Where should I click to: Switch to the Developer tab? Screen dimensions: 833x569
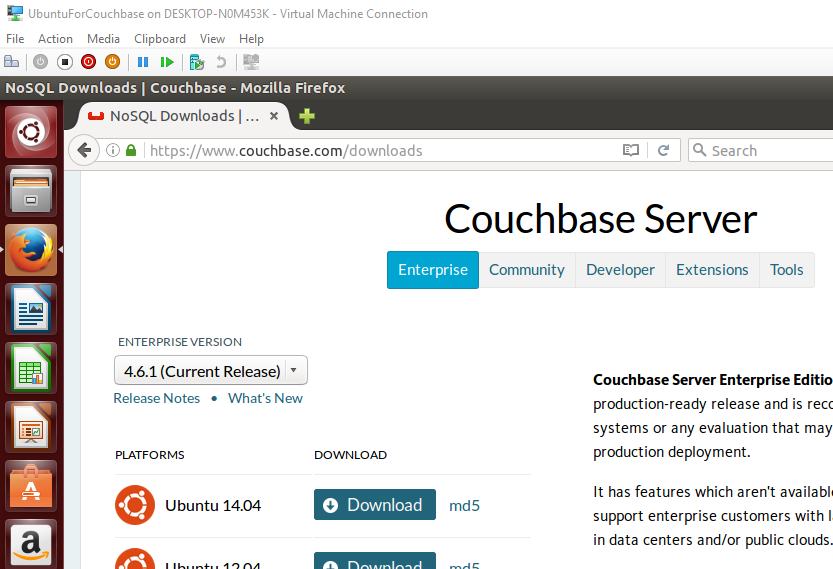coord(620,270)
